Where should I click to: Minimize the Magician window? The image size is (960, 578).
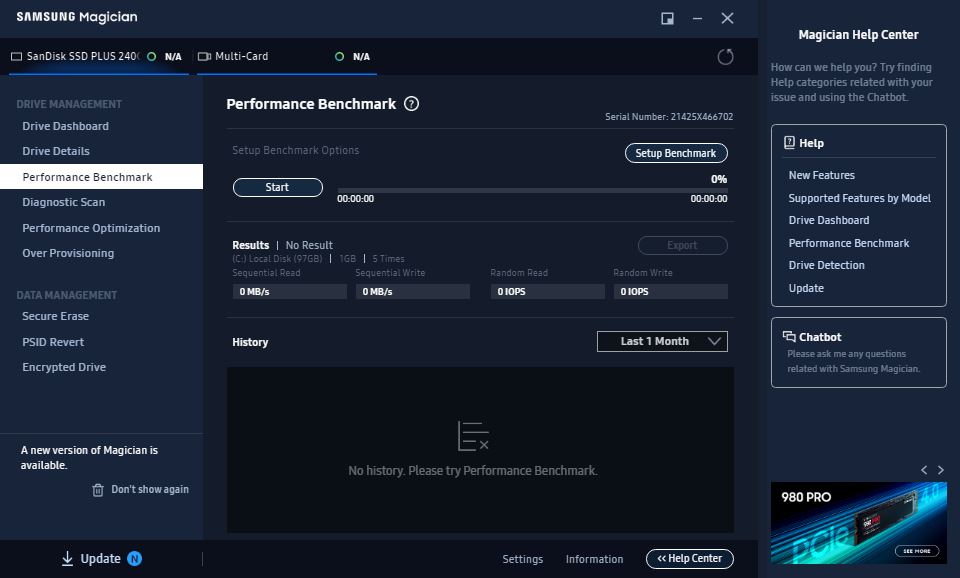(x=697, y=18)
